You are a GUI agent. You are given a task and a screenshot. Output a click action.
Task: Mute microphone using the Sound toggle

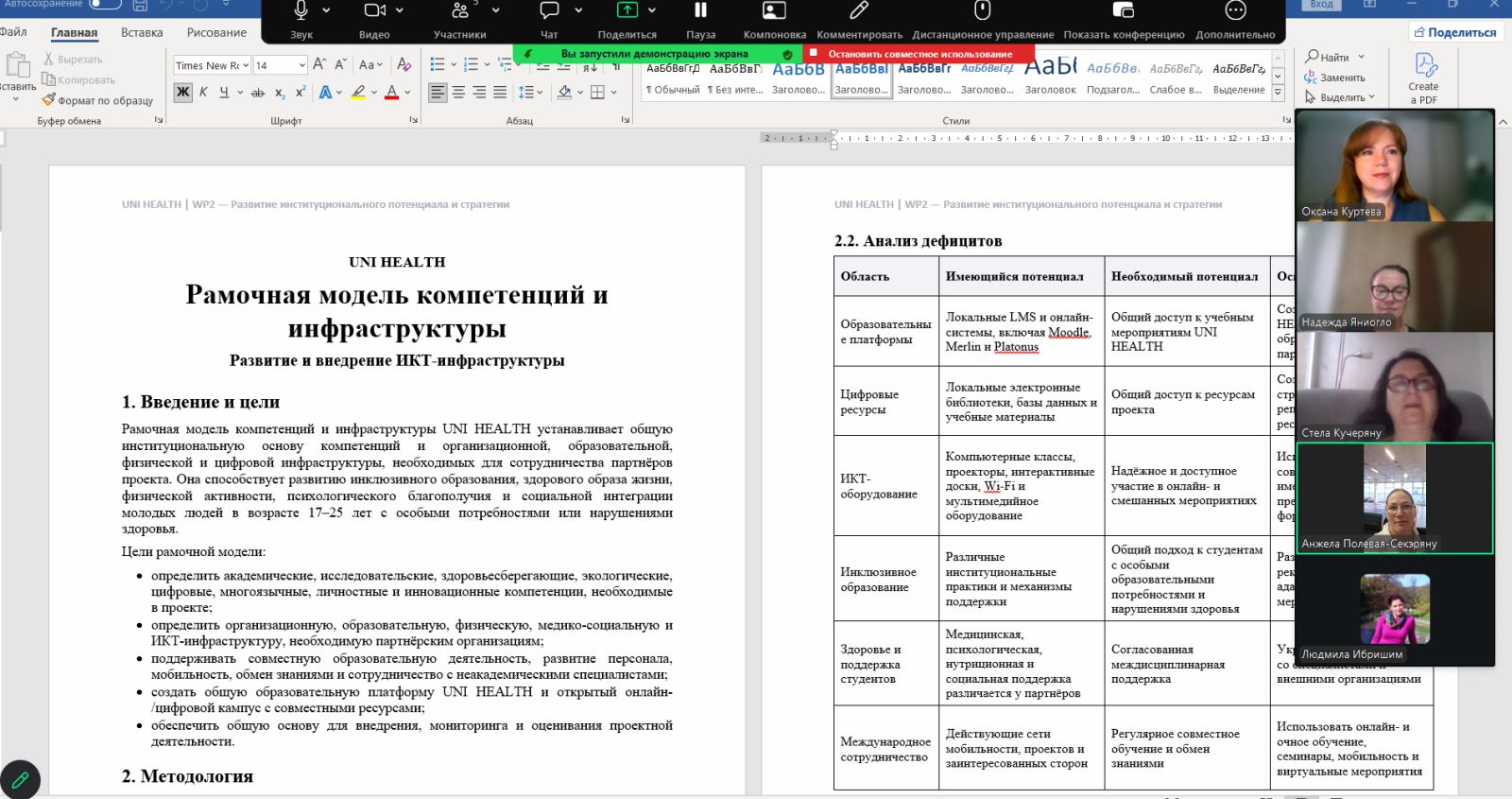[301, 20]
